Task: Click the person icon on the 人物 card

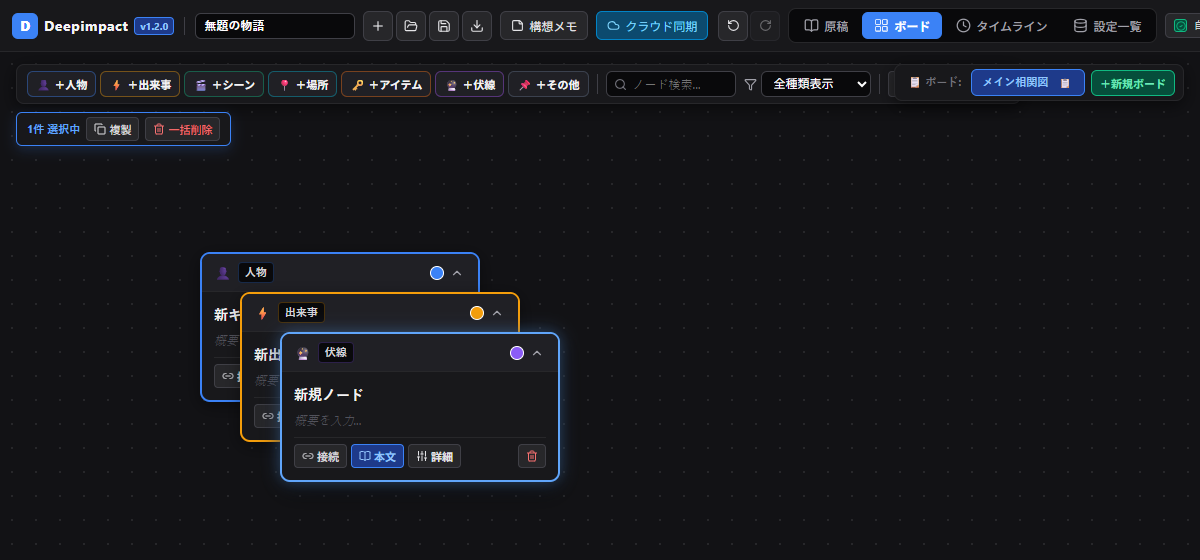Action: 223,273
